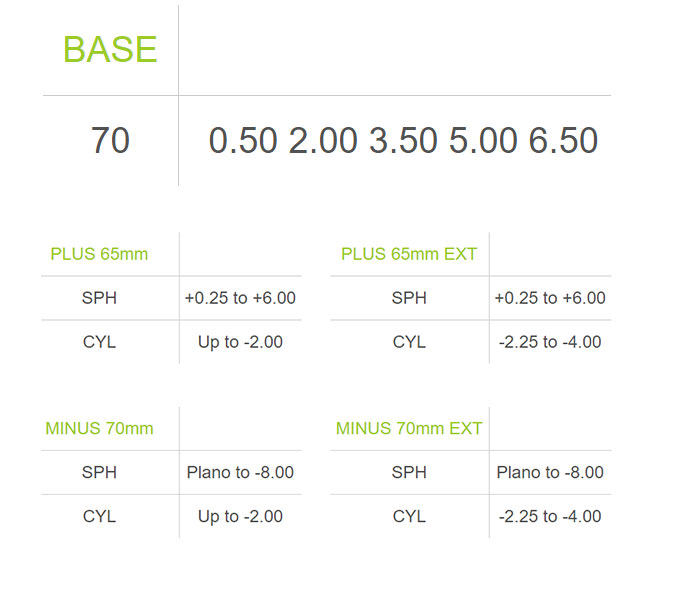Viewport: 677px width, 604px height.
Task: Click the MINUS 70mm EXT table heading
Action: pyautogui.click(x=409, y=428)
